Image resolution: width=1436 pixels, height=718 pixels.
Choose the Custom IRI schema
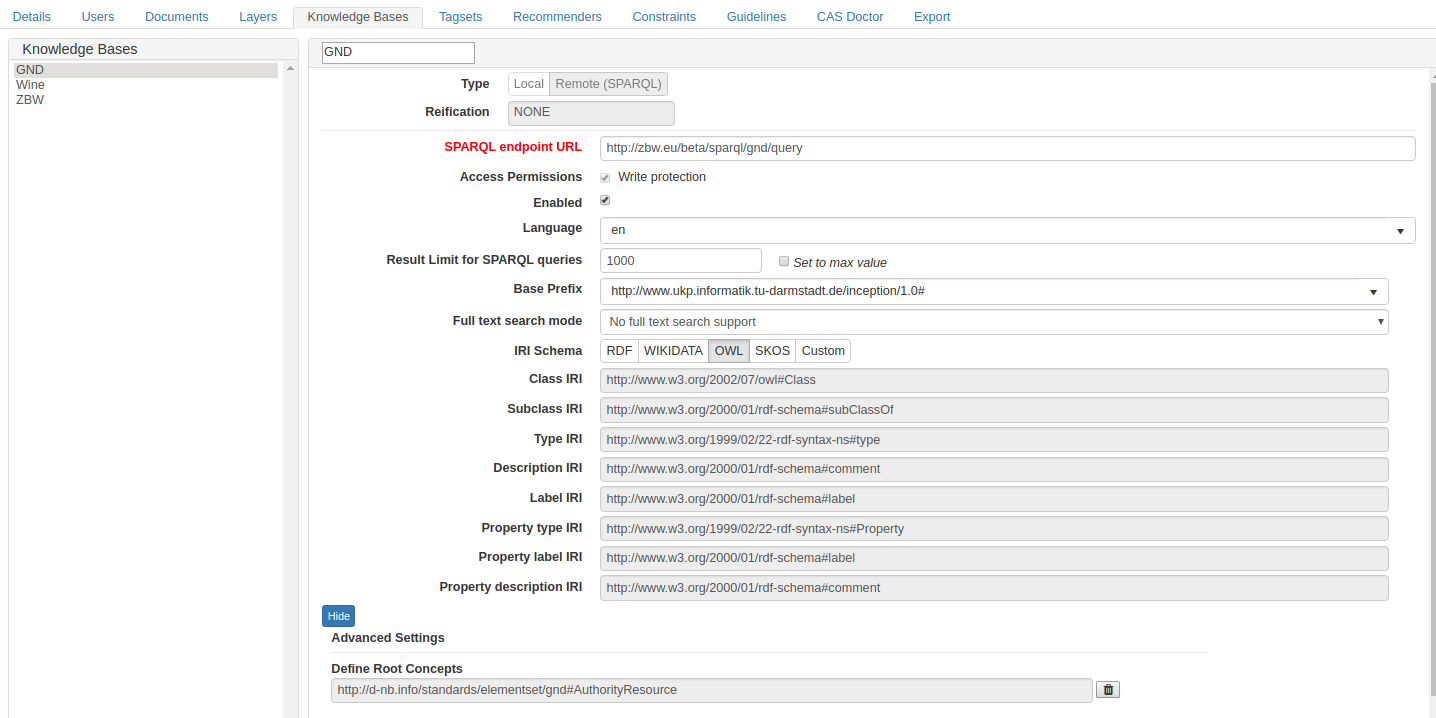pyautogui.click(x=822, y=350)
